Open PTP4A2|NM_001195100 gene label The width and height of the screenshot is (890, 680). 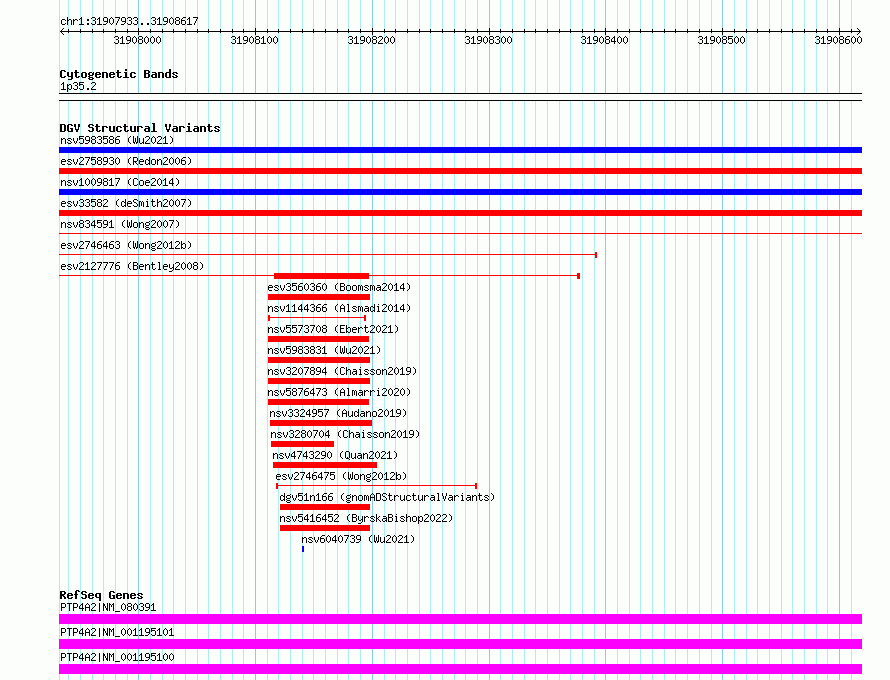[x=117, y=657]
